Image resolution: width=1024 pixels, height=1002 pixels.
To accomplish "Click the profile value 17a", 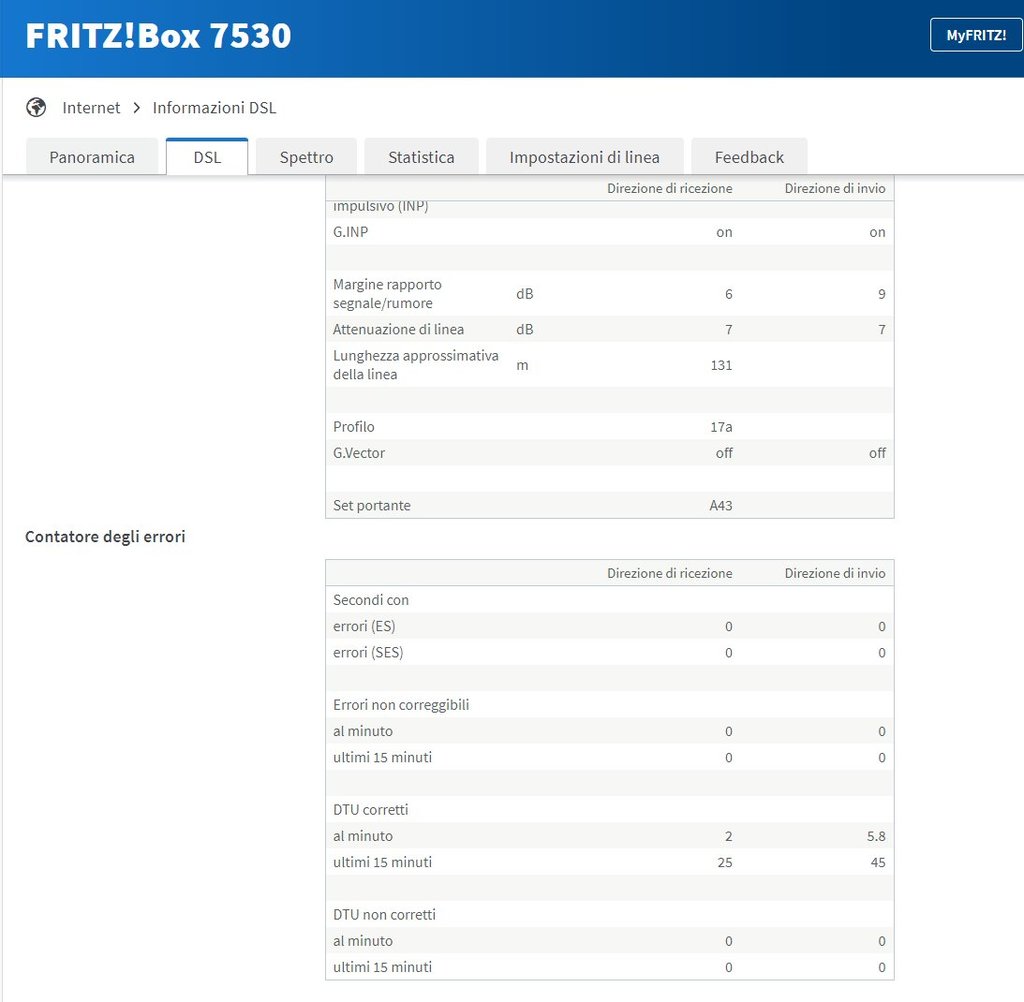I will pyautogui.click(x=721, y=427).
